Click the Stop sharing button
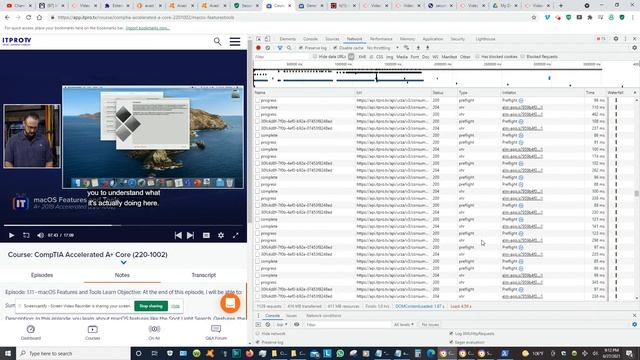This screenshot has width=640, height=360. (151, 306)
